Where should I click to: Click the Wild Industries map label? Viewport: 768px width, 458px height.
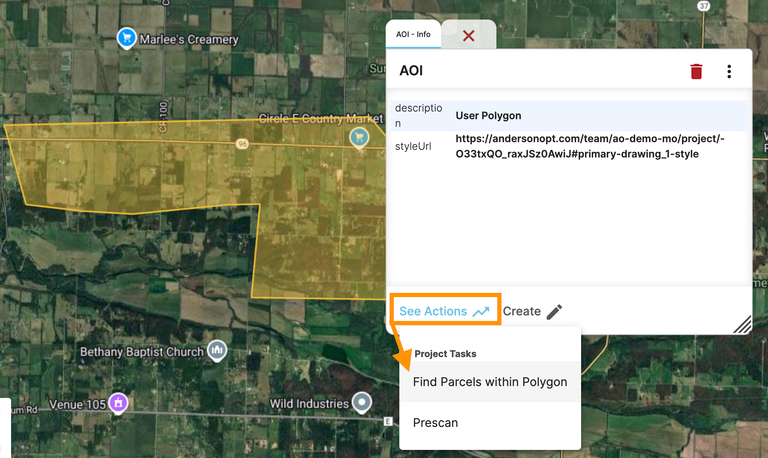click(x=309, y=404)
